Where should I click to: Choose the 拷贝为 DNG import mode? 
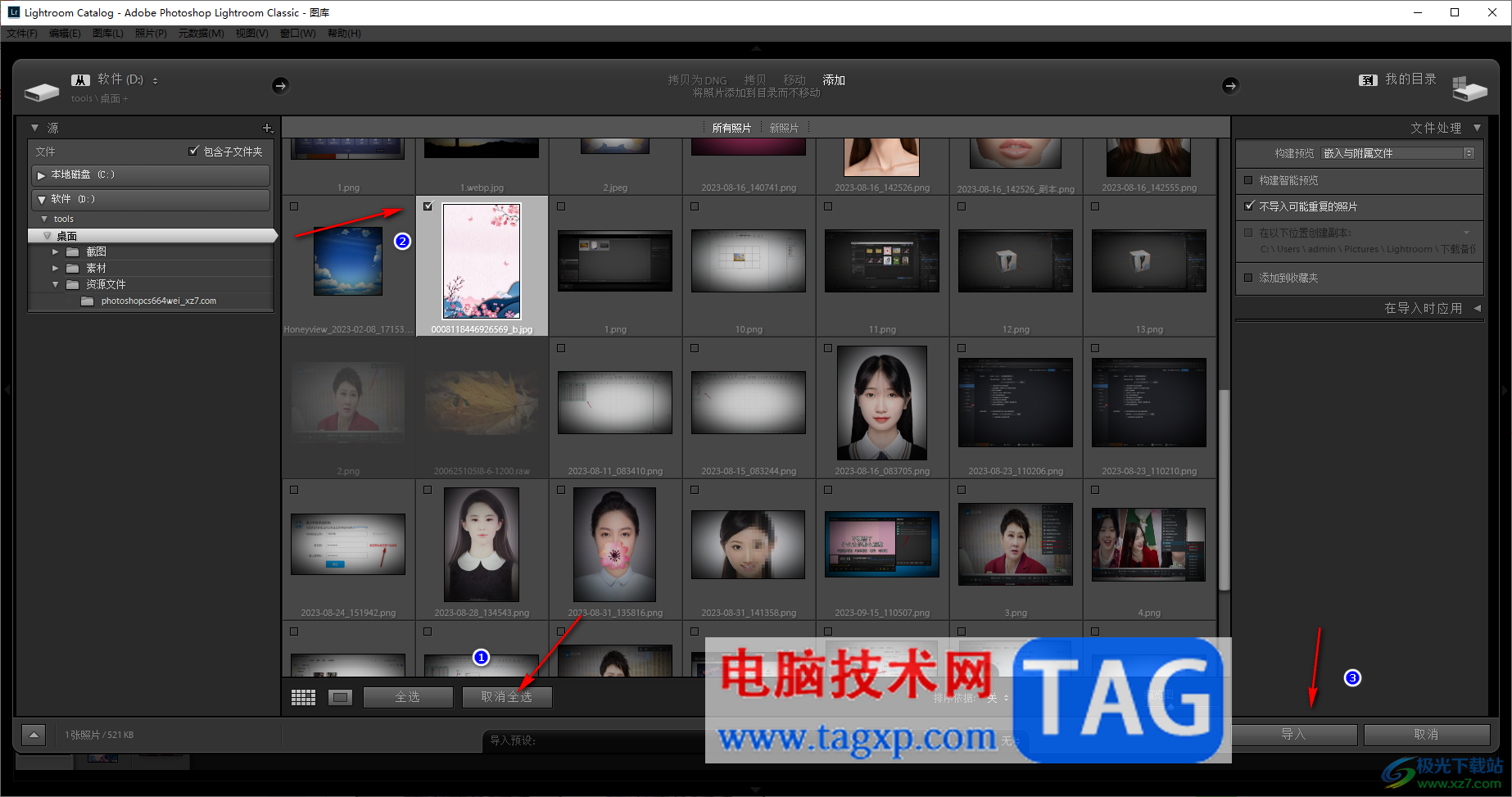pos(697,79)
